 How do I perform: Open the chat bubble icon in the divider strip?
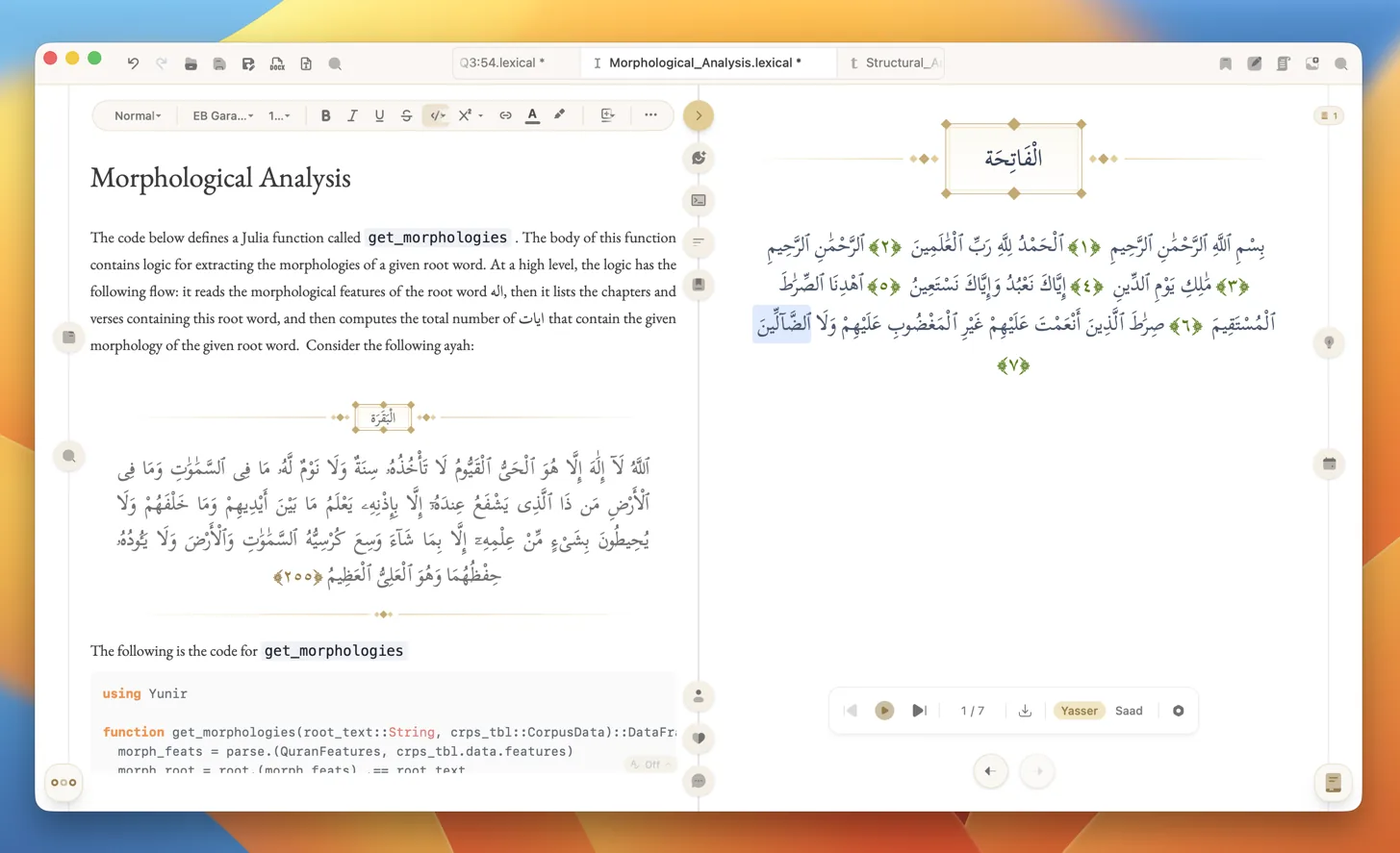pyautogui.click(x=699, y=781)
